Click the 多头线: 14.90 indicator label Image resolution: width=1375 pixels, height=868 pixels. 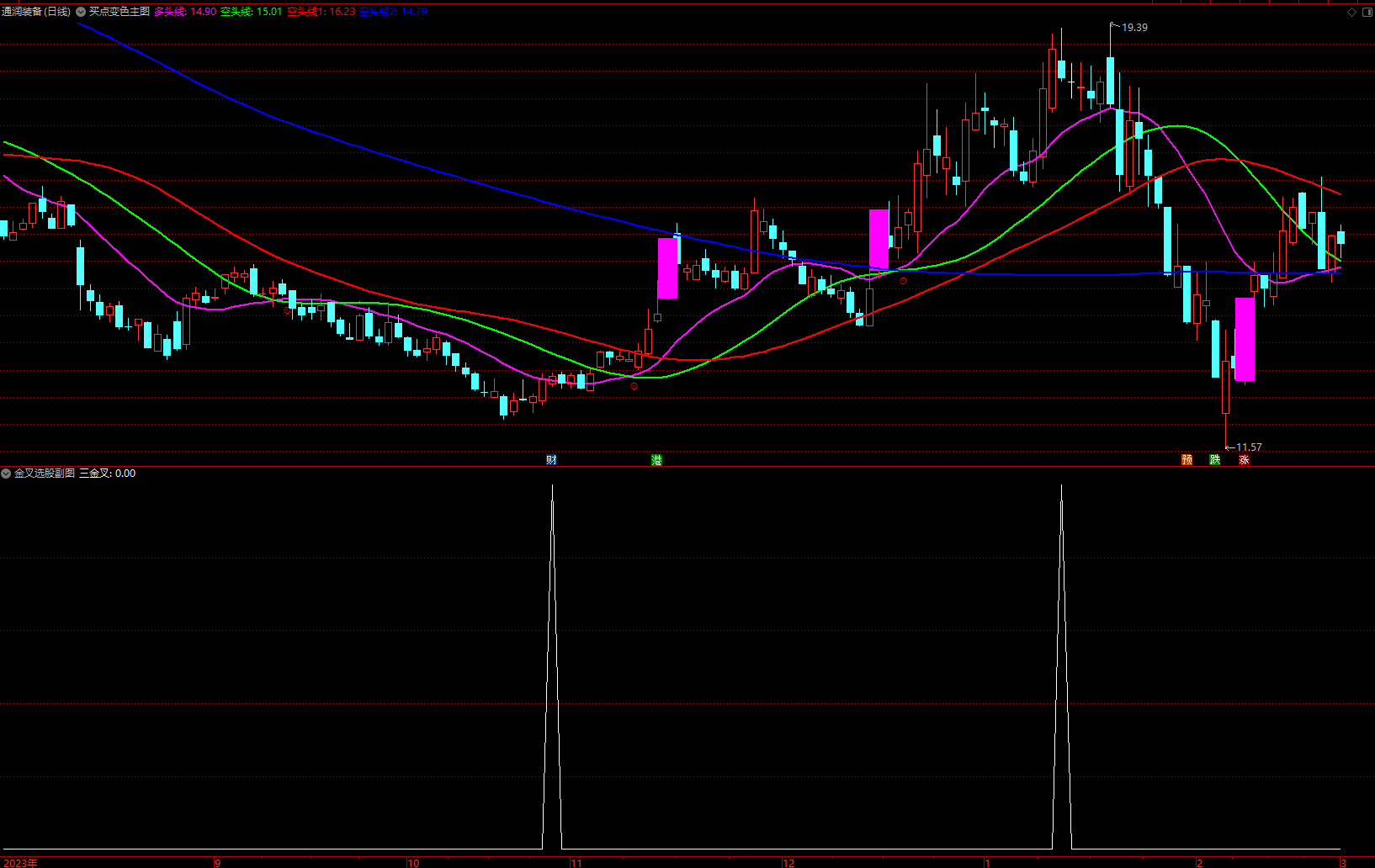pos(185,12)
